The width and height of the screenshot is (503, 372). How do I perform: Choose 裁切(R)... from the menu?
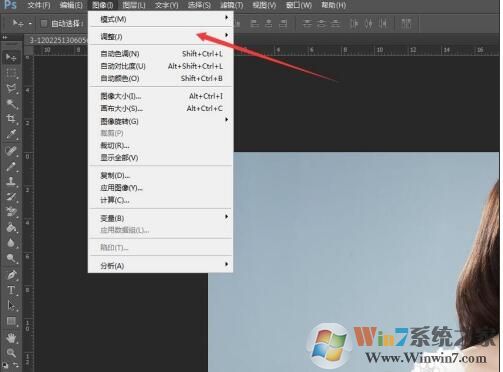160,145
